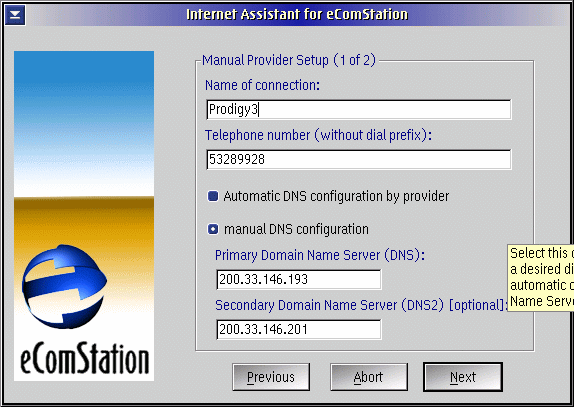
Task: Click the eComStation logo image
Action: pos(84,216)
